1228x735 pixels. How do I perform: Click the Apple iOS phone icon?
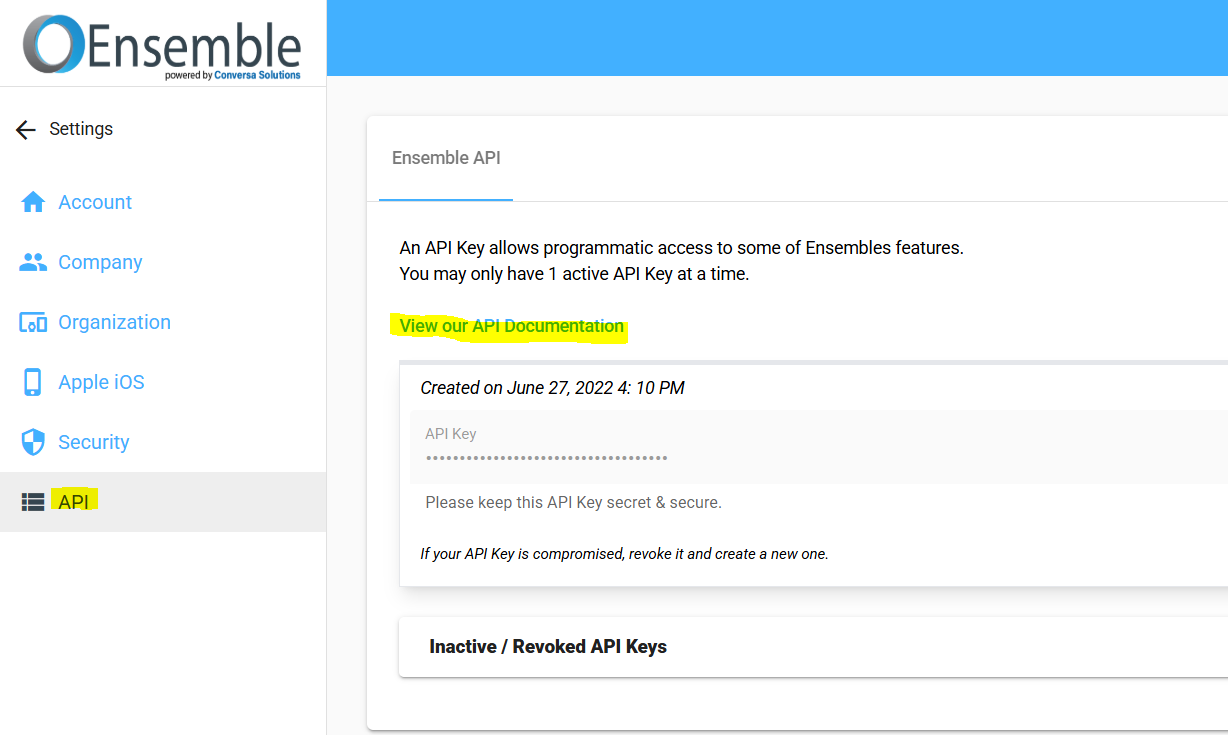point(33,382)
